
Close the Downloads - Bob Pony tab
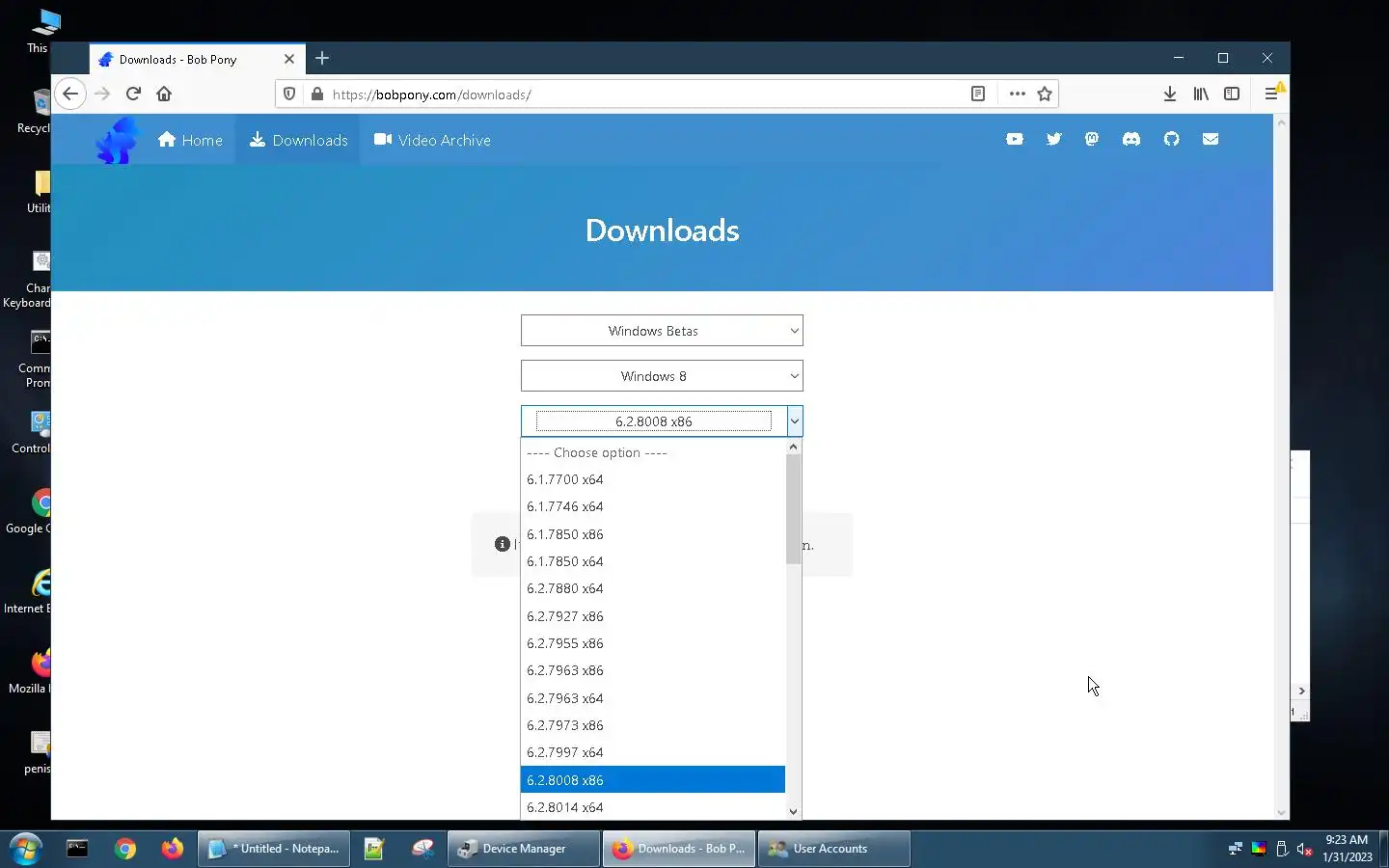[288, 59]
